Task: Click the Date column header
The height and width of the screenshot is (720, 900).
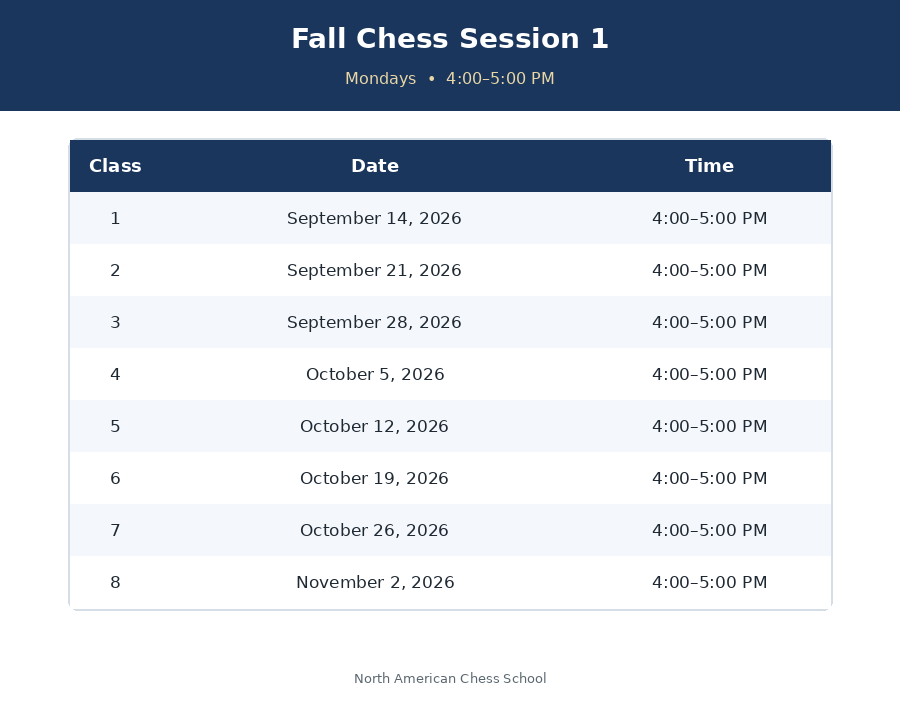Action: pos(375,166)
